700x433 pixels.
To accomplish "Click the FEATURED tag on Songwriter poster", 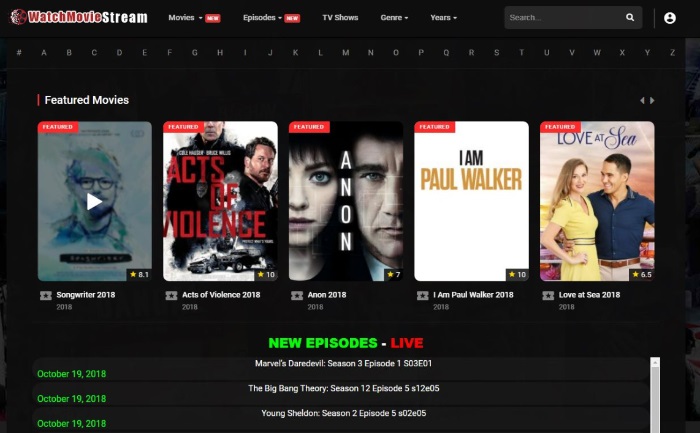I will pos(58,127).
